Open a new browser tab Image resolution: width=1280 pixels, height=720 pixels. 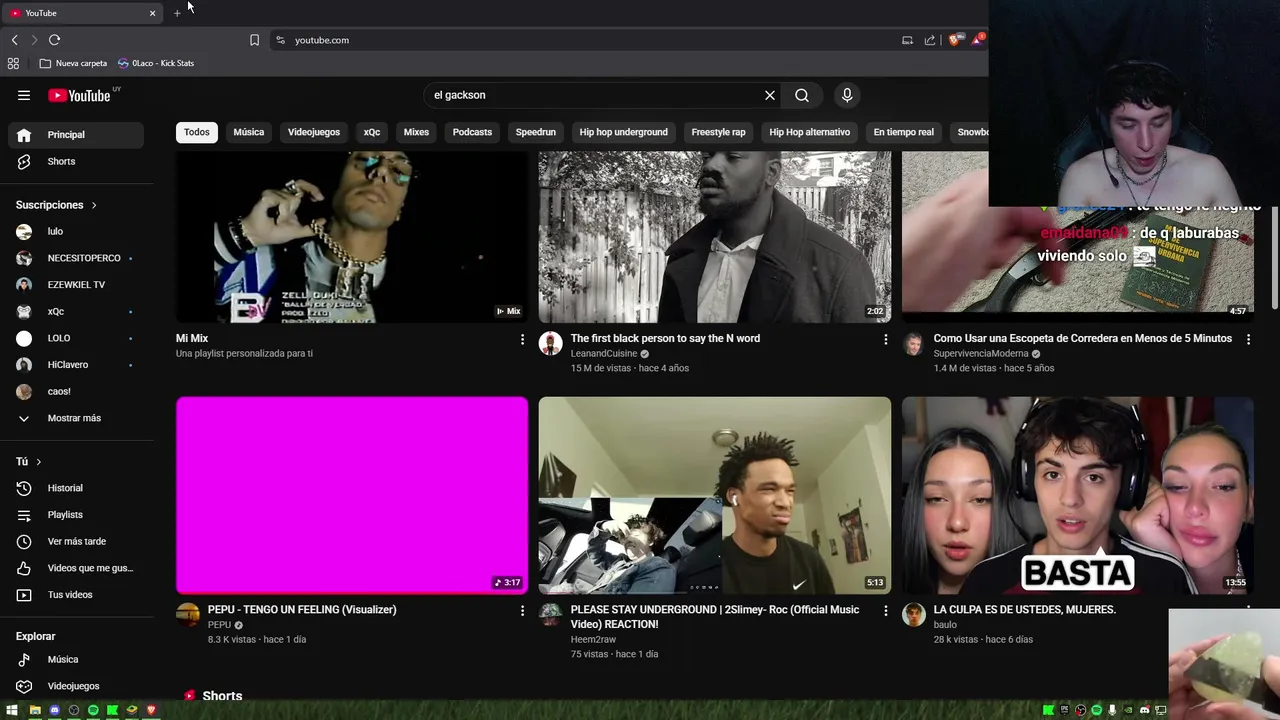pyautogui.click(x=177, y=13)
